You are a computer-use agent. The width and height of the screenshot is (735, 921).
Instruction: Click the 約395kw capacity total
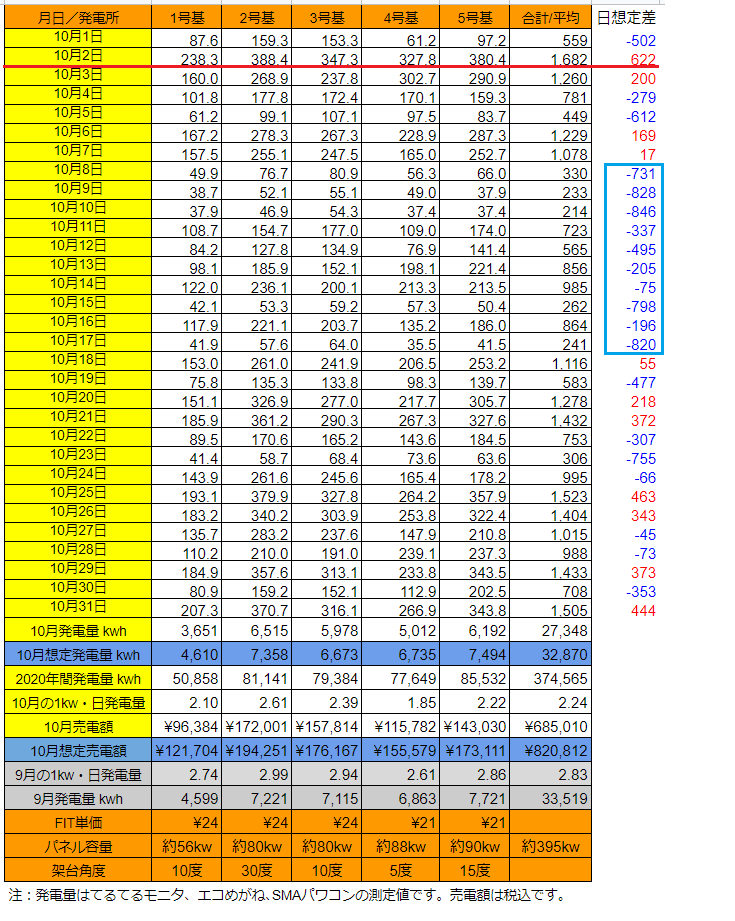[x=551, y=847]
